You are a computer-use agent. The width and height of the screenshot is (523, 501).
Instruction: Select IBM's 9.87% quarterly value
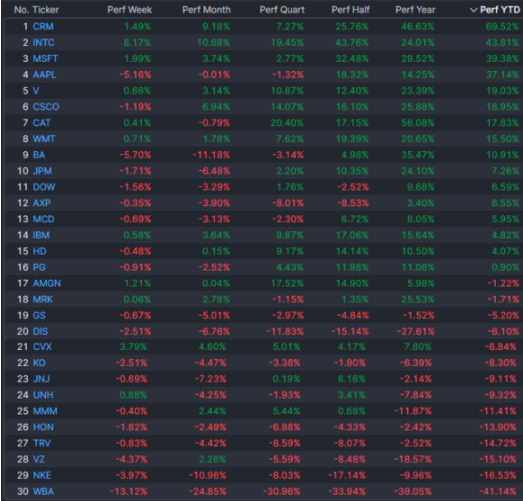[x=290, y=235]
